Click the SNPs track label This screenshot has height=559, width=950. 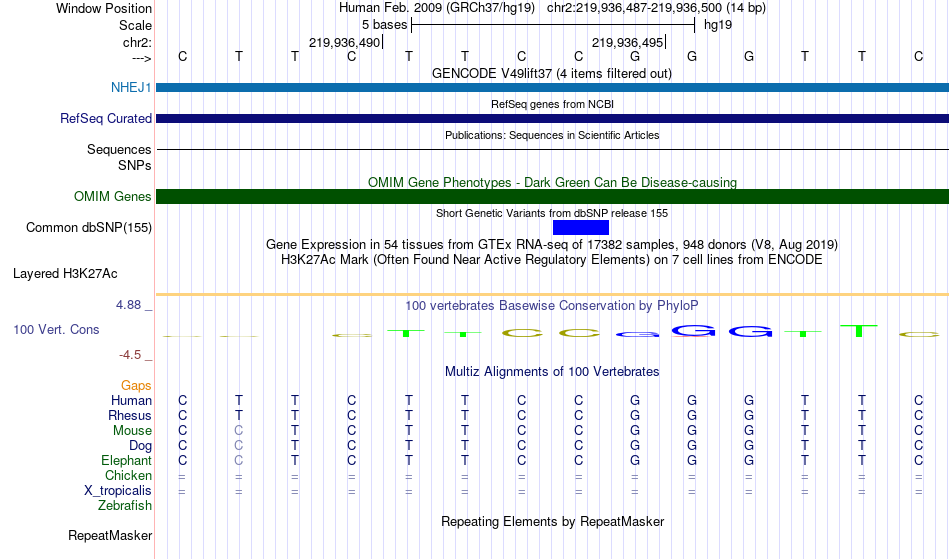coord(135,165)
